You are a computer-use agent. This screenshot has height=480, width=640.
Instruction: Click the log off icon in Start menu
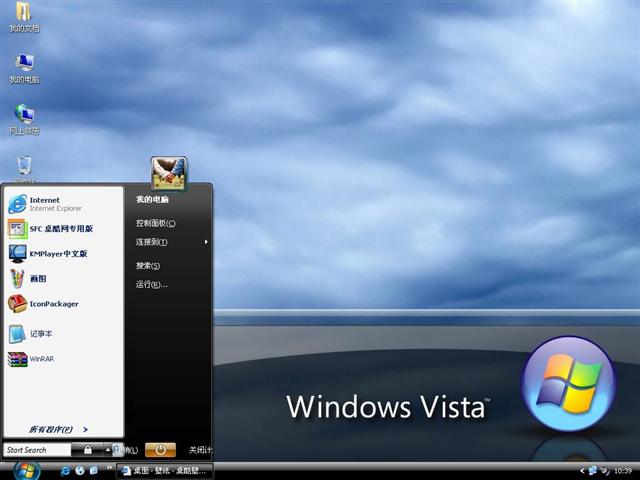(118, 450)
